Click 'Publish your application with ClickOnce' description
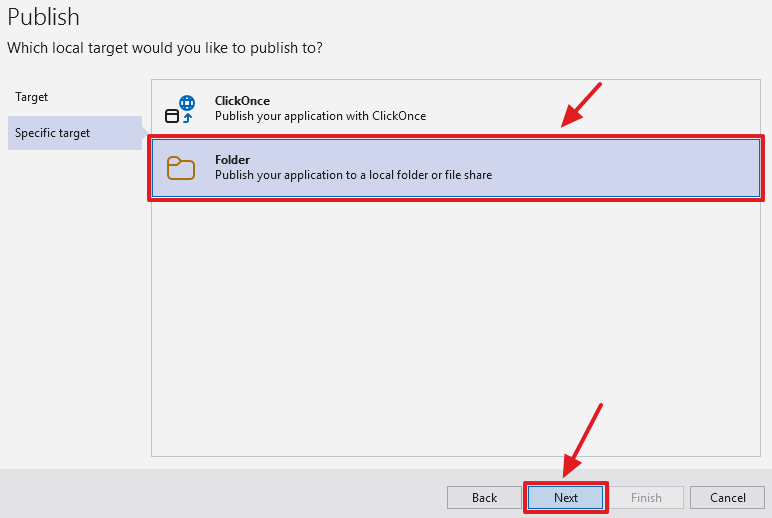 320,116
